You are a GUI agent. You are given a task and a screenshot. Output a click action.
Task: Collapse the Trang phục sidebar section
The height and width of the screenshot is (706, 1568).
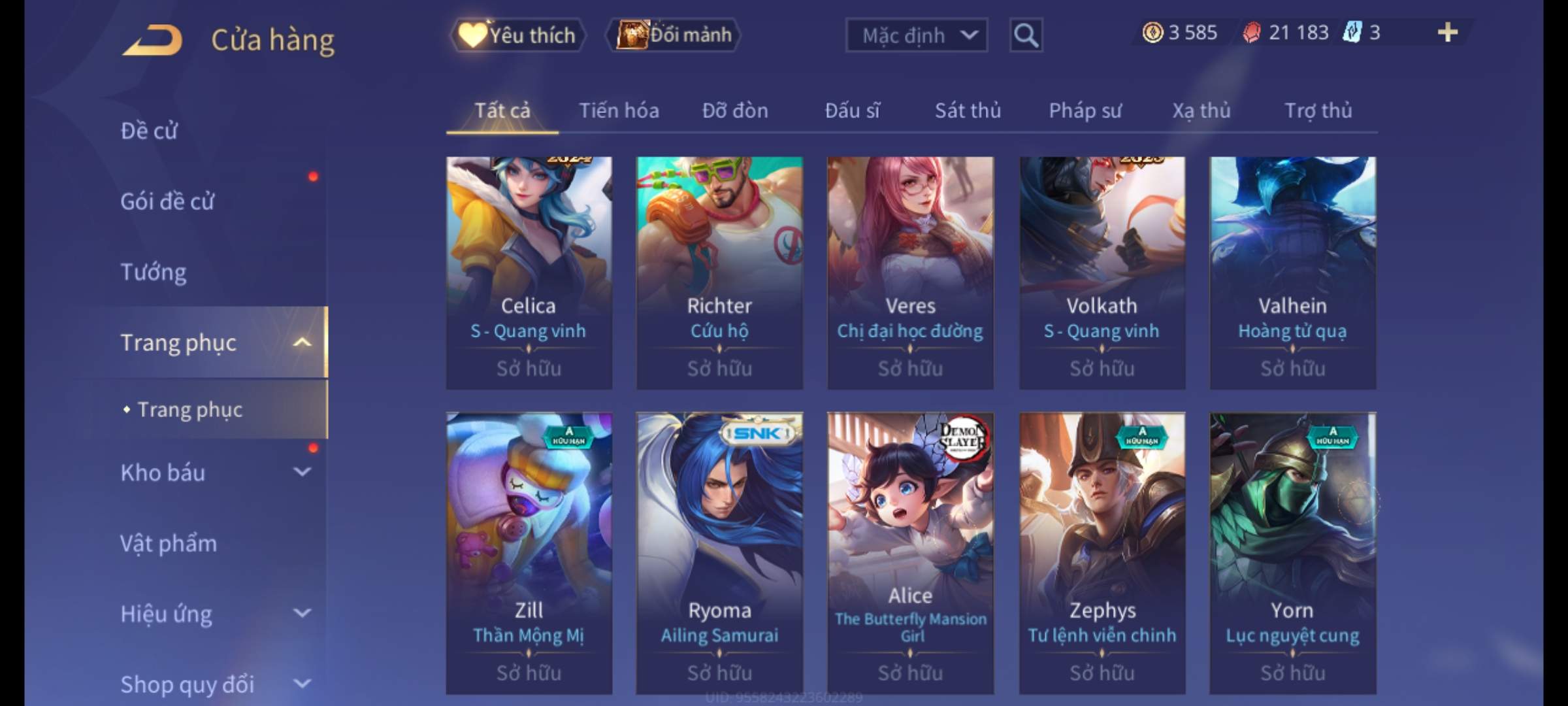(302, 342)
